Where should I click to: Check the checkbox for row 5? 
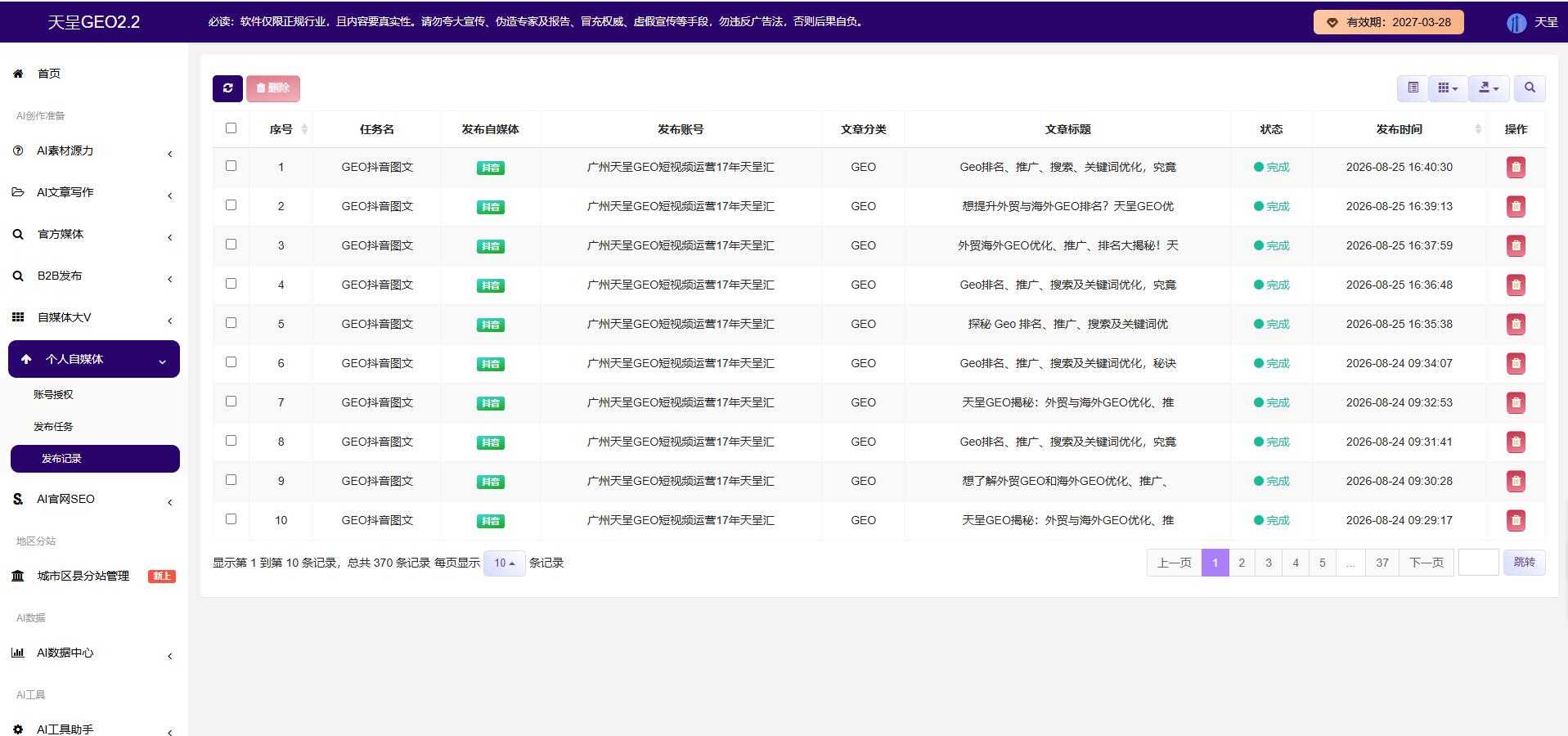(x=231, y=323)
